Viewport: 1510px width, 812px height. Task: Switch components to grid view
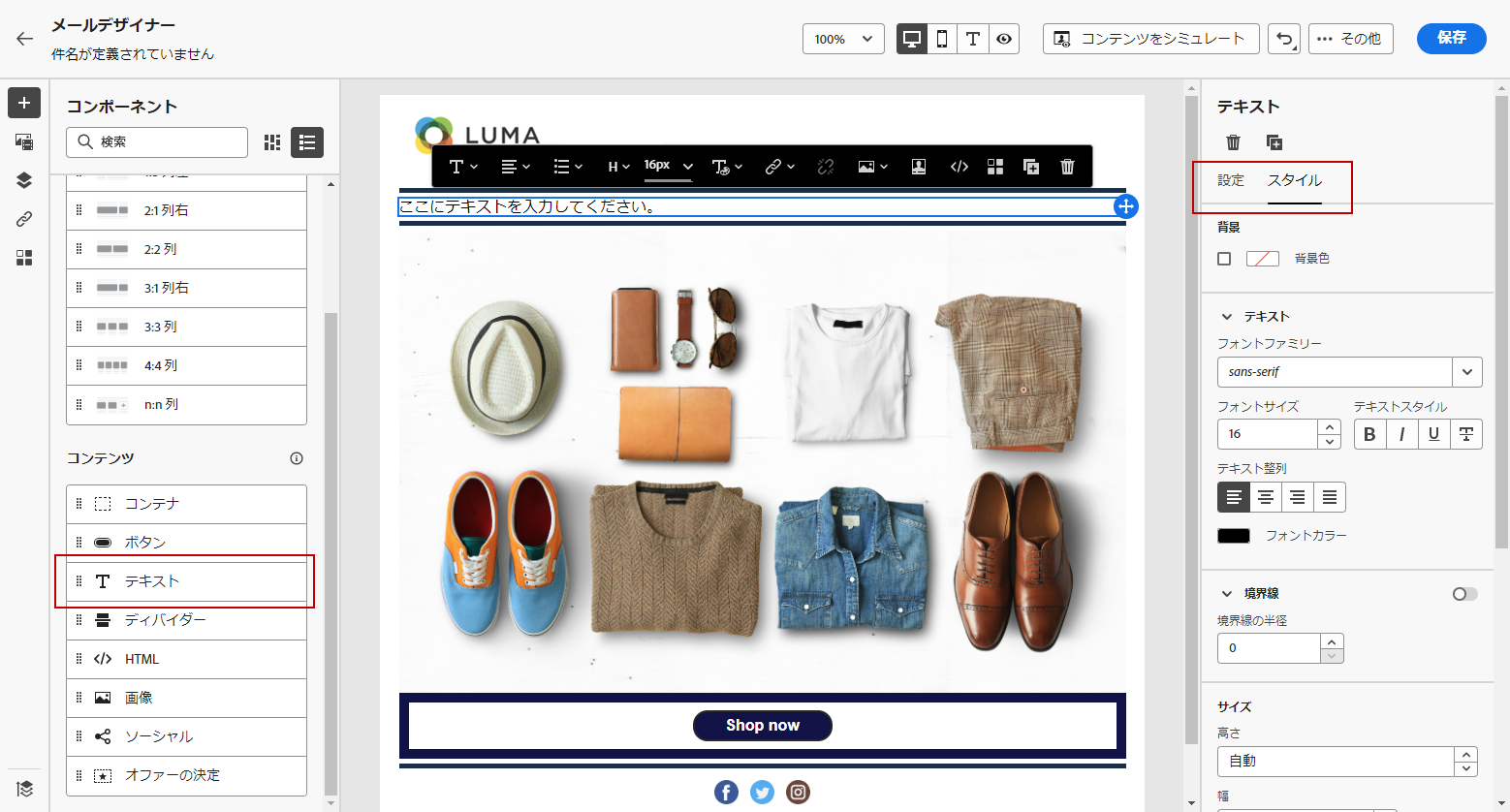tap(272, 142)
